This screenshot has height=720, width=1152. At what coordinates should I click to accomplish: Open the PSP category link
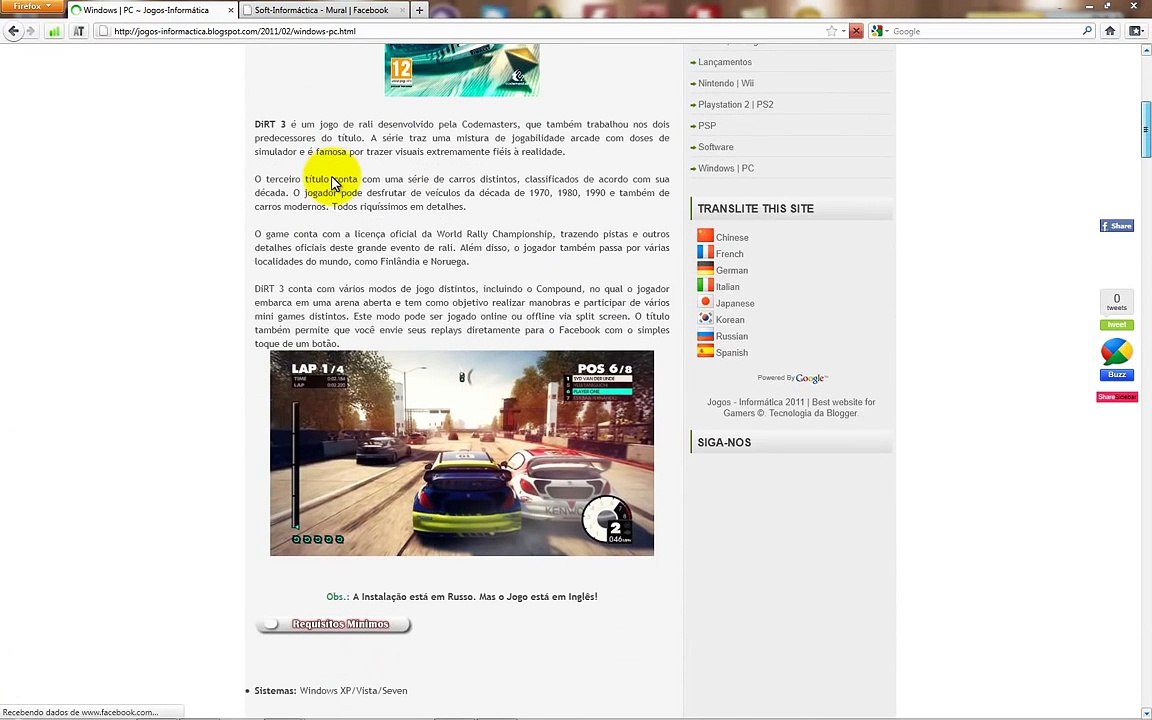[x=707, y=126]
